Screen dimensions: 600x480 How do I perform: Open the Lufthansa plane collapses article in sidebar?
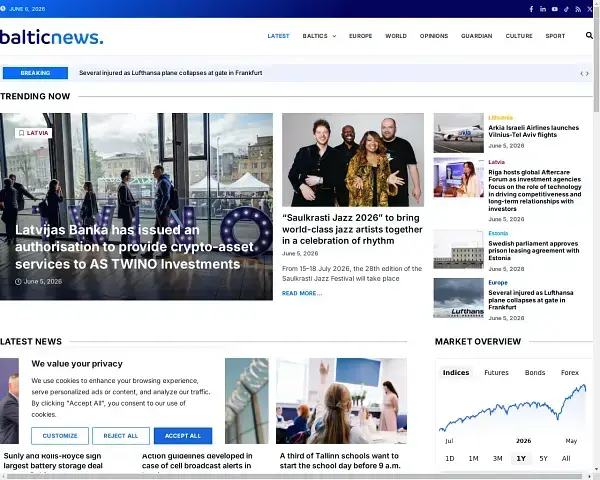pos(531,300)
